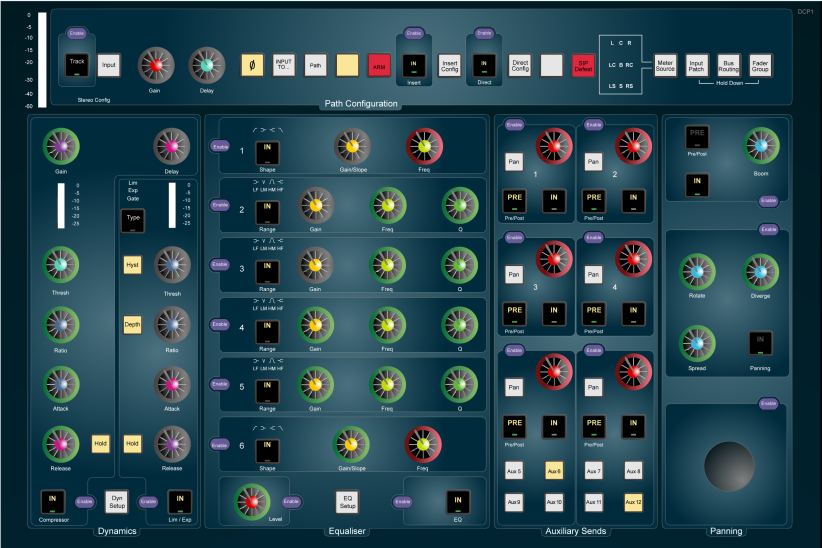822x548 pixels.
Task: Toggle the Depth button in Dynamics
Action: point(132,325)
